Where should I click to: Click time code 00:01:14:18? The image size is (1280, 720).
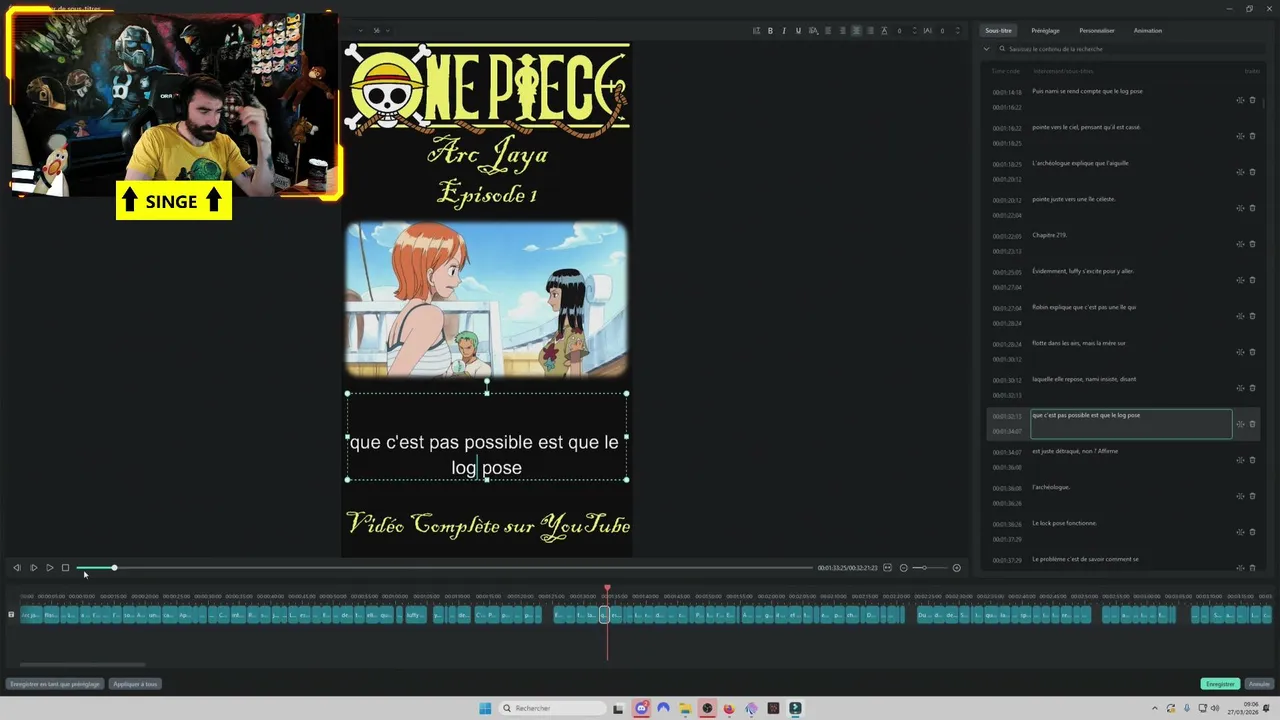click(1007, 92)
